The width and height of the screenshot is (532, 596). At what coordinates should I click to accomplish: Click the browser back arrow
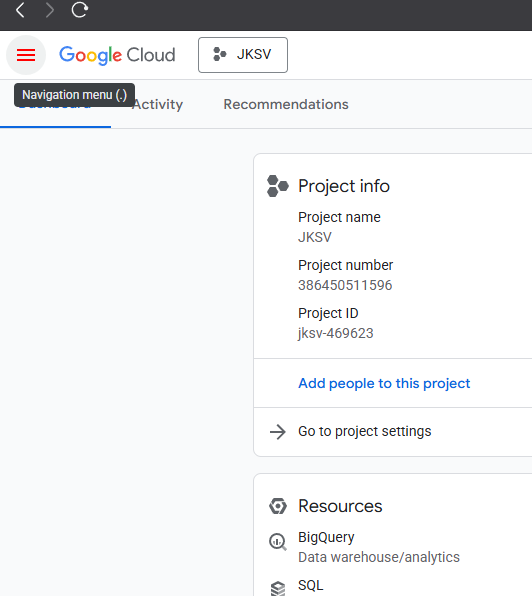pyautogui.click(x=20, y=10)
